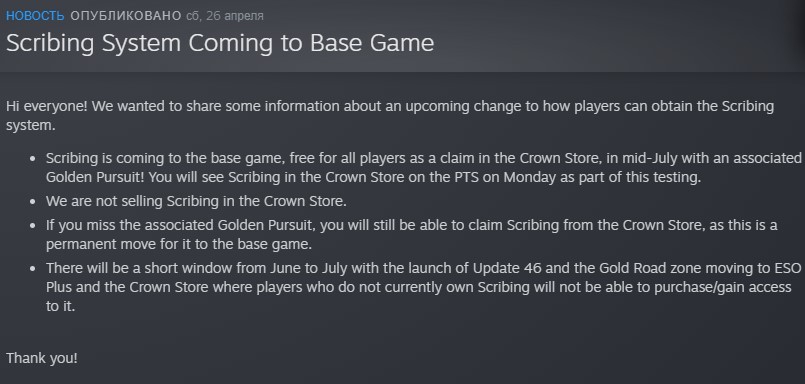Screen dimensions: 805x384
Task: Click the publish date сб, 26 апреля
Action: (225, 16)
